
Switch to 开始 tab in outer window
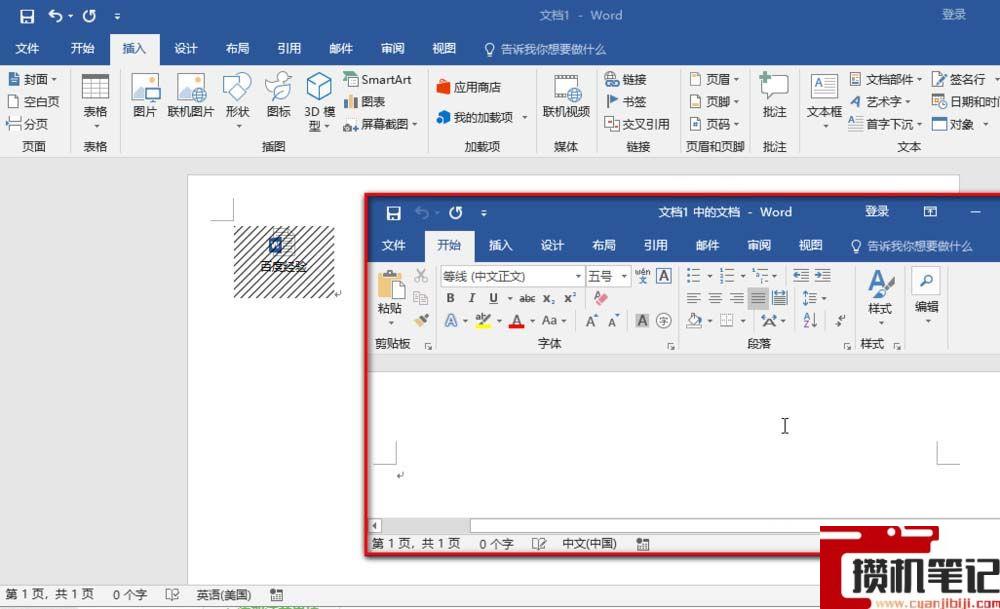coord(82,49)
